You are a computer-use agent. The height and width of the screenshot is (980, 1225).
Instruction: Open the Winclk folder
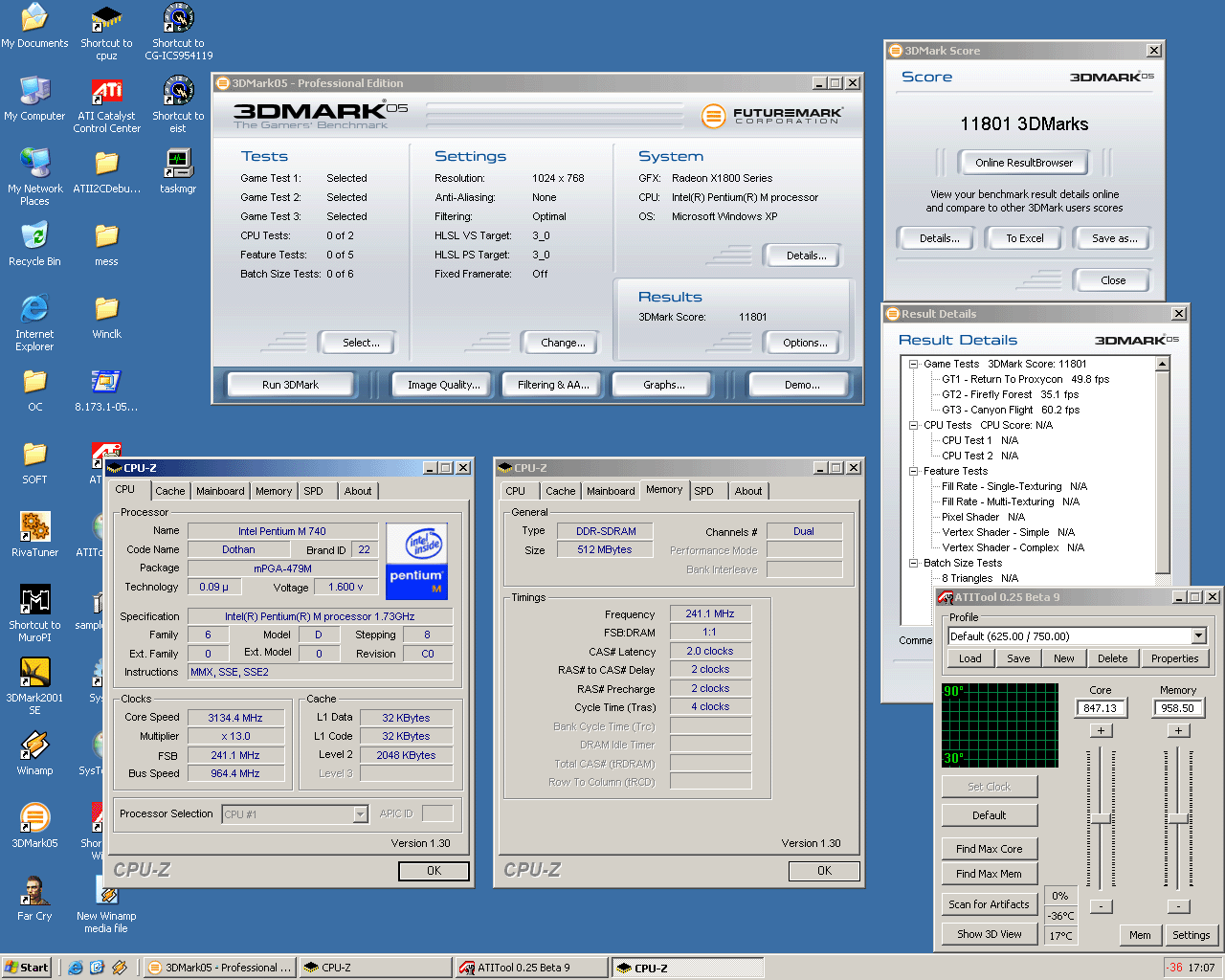pyautogui.click(x=106, y=317)
